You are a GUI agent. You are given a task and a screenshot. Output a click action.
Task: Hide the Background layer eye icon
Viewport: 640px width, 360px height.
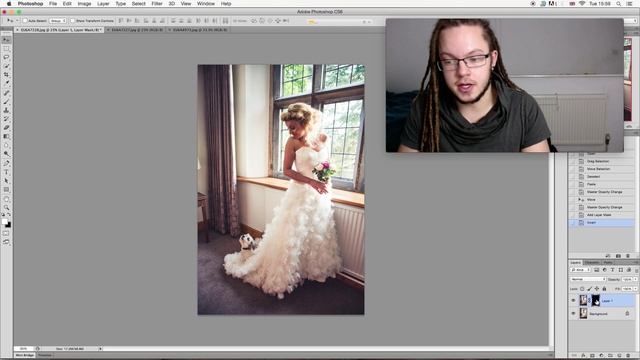[573, 313]
